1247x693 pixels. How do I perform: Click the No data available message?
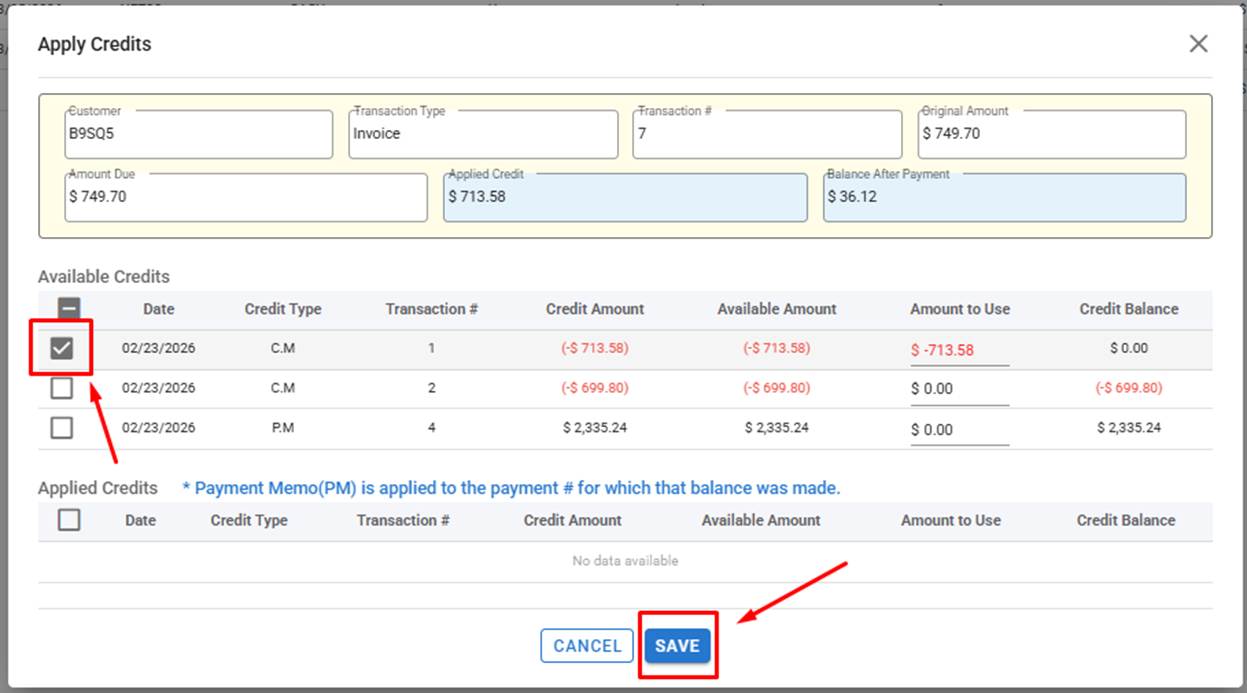point(625,561)
